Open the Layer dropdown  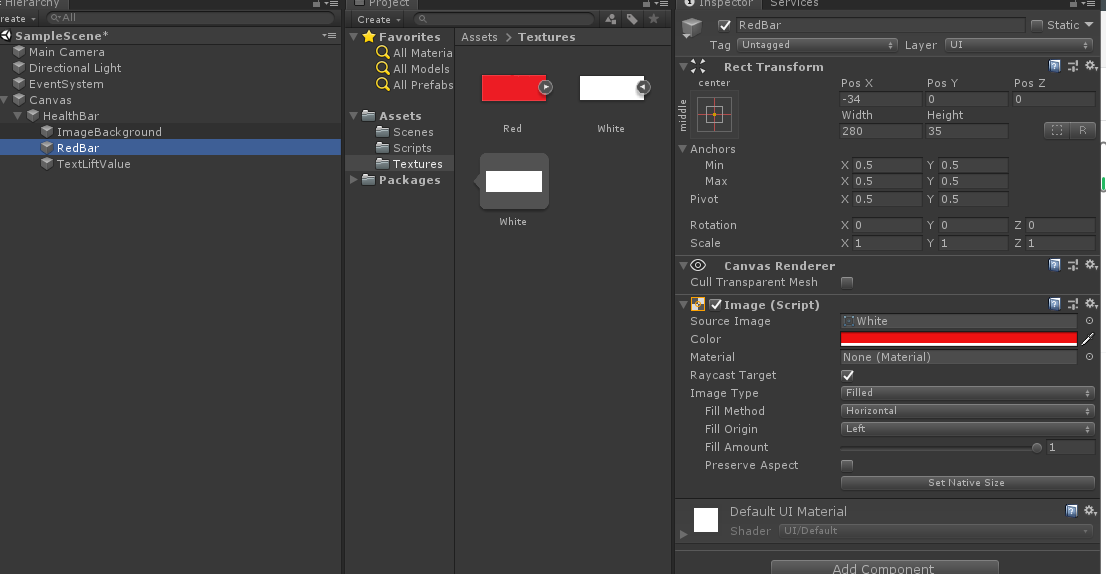[1019, 44]
